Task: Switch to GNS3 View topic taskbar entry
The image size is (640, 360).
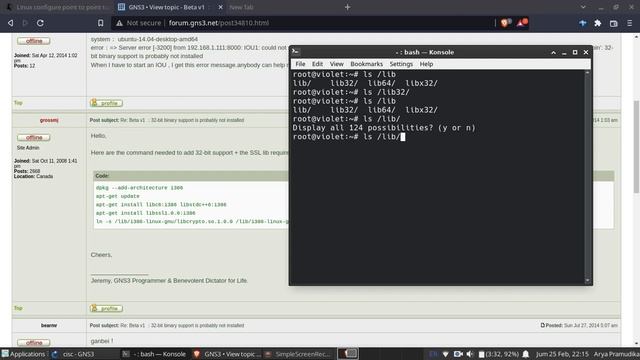Action: [227, 354]
